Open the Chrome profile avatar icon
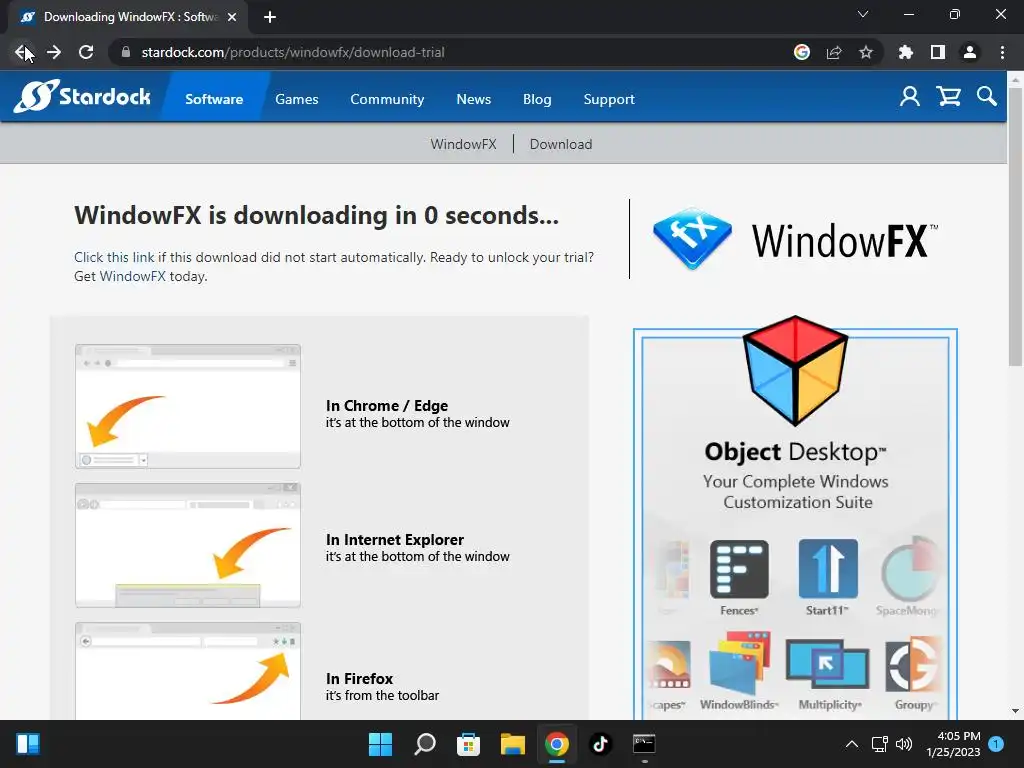 [x=970, y=52]
